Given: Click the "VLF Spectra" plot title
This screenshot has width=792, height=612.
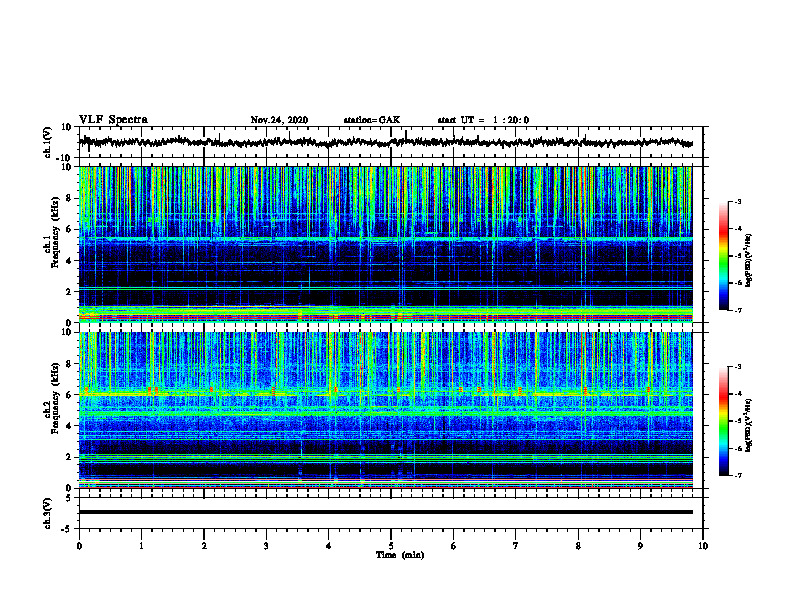Looking at the screenshot, I should (113, 120).
